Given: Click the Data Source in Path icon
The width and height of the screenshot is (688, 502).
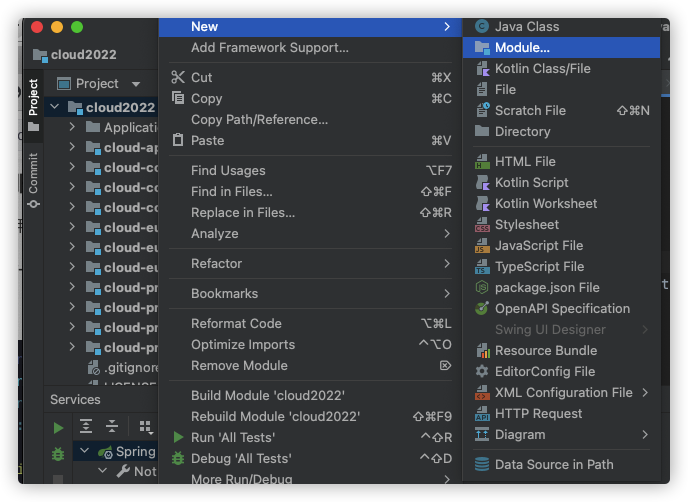Looking at the screenshot, I should pos(482,464).
